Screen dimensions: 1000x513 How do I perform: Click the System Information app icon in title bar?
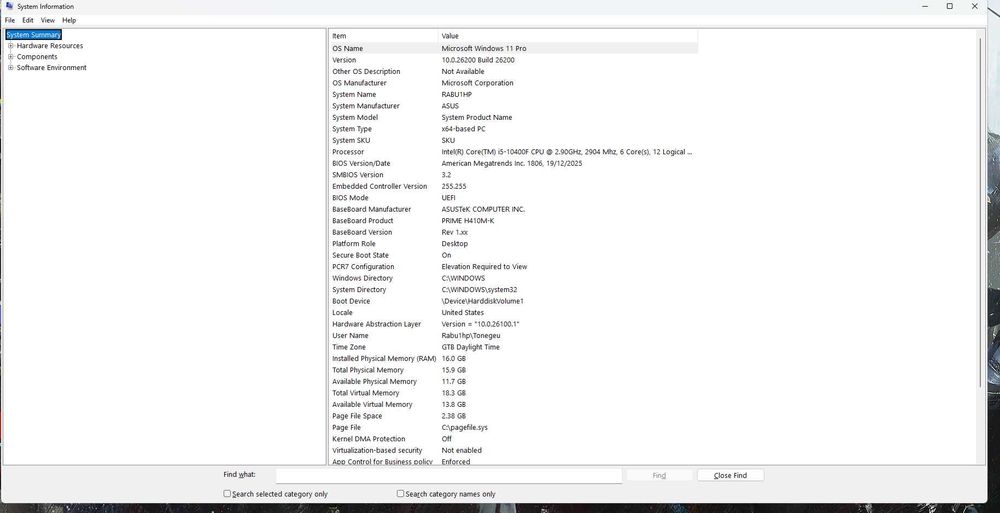(9, 6)
